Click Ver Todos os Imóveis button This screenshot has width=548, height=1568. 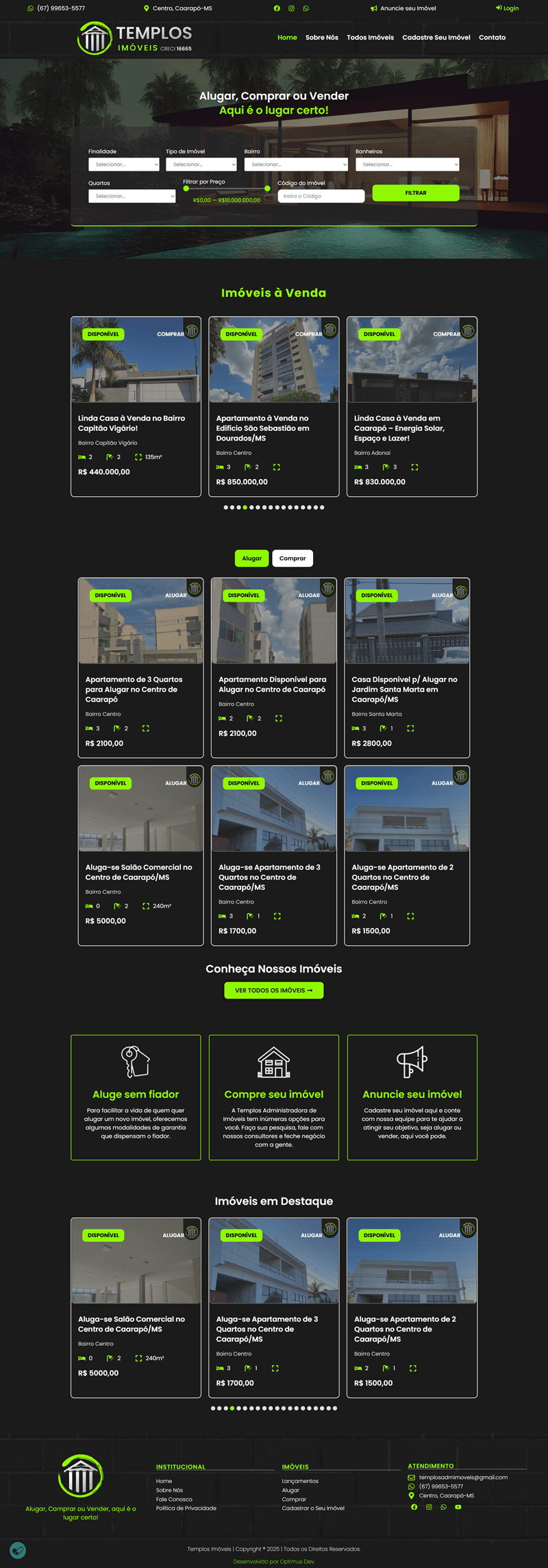pos(274,990)
